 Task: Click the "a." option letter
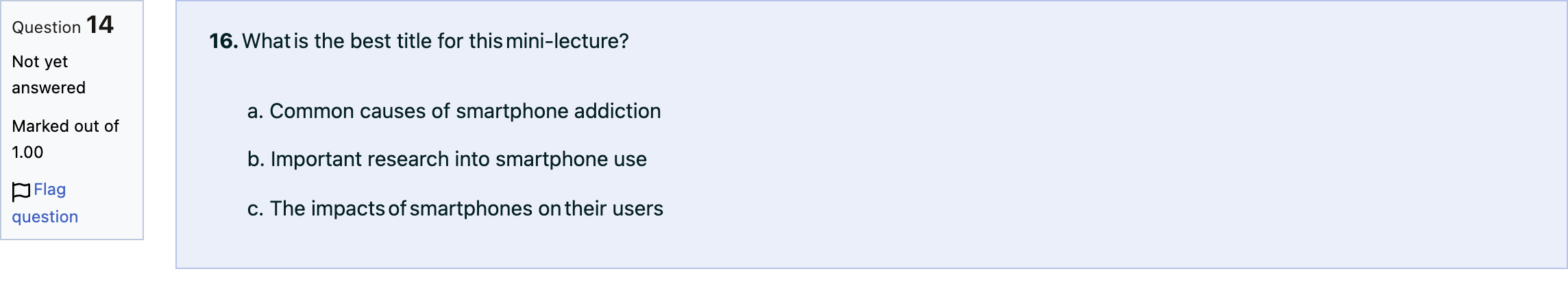(255, 111)
